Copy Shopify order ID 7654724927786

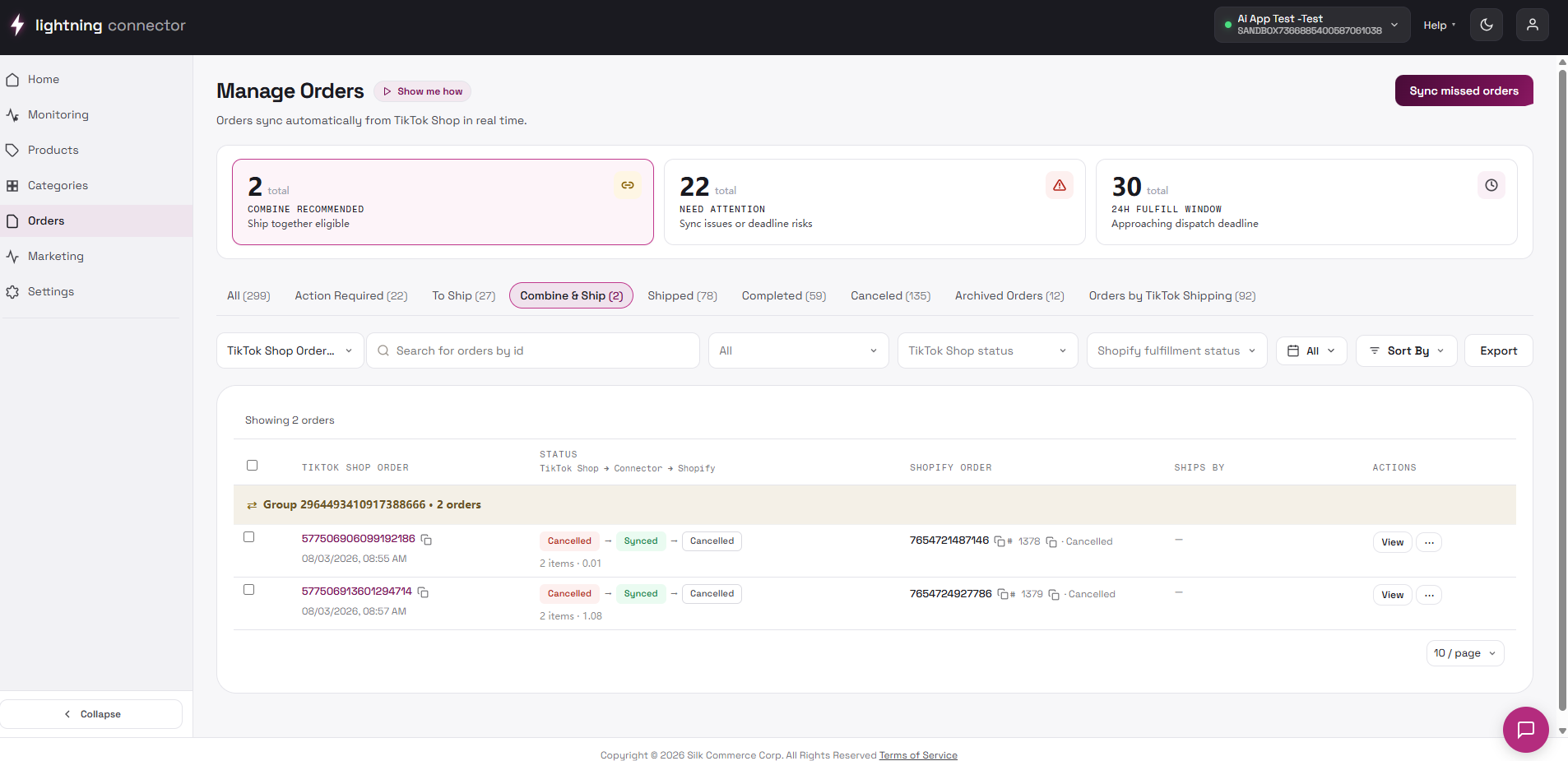tap(1003, 594)
